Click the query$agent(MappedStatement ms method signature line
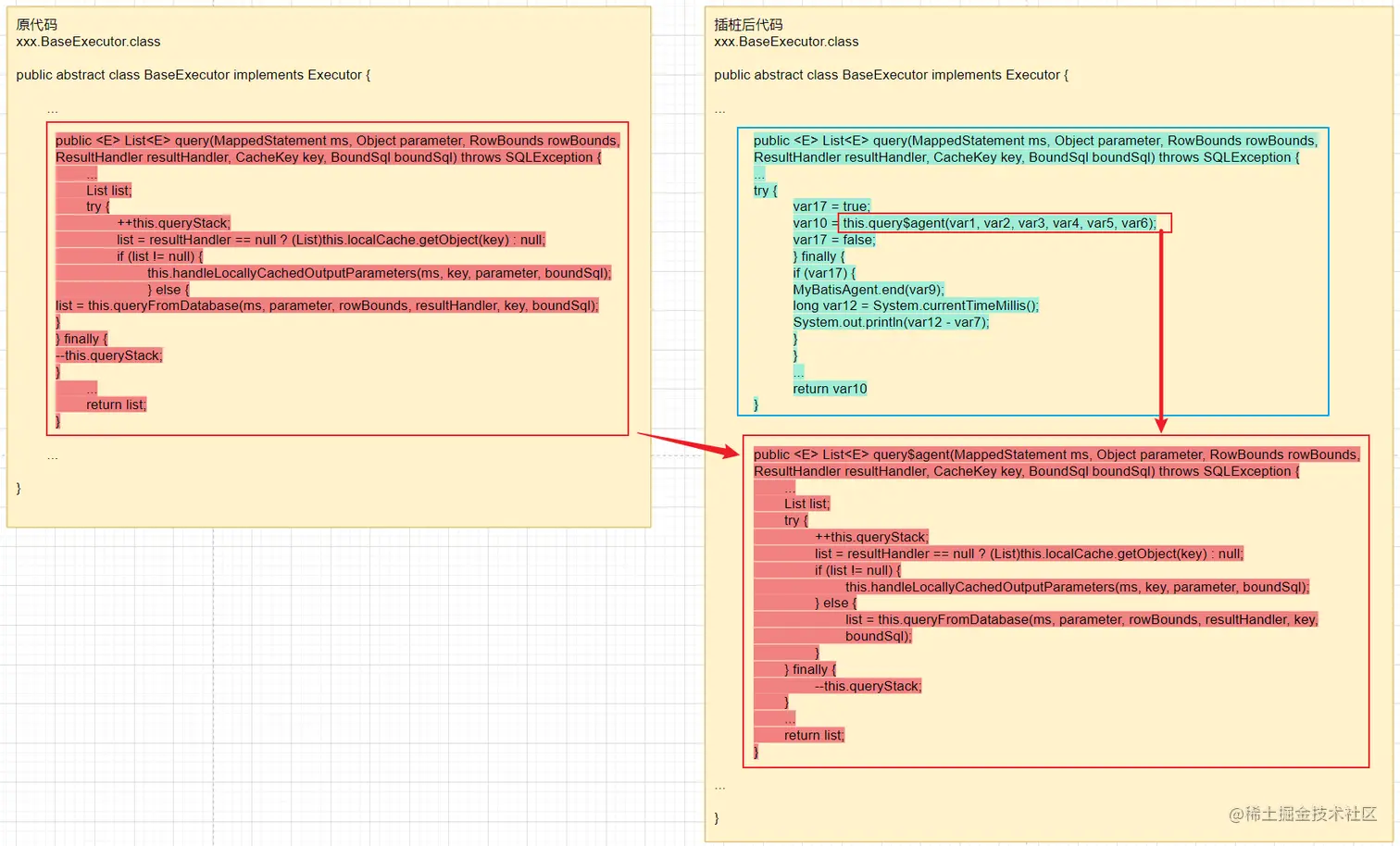Viewport: 1400px width, 846px height. click(x=1056, y=454)
